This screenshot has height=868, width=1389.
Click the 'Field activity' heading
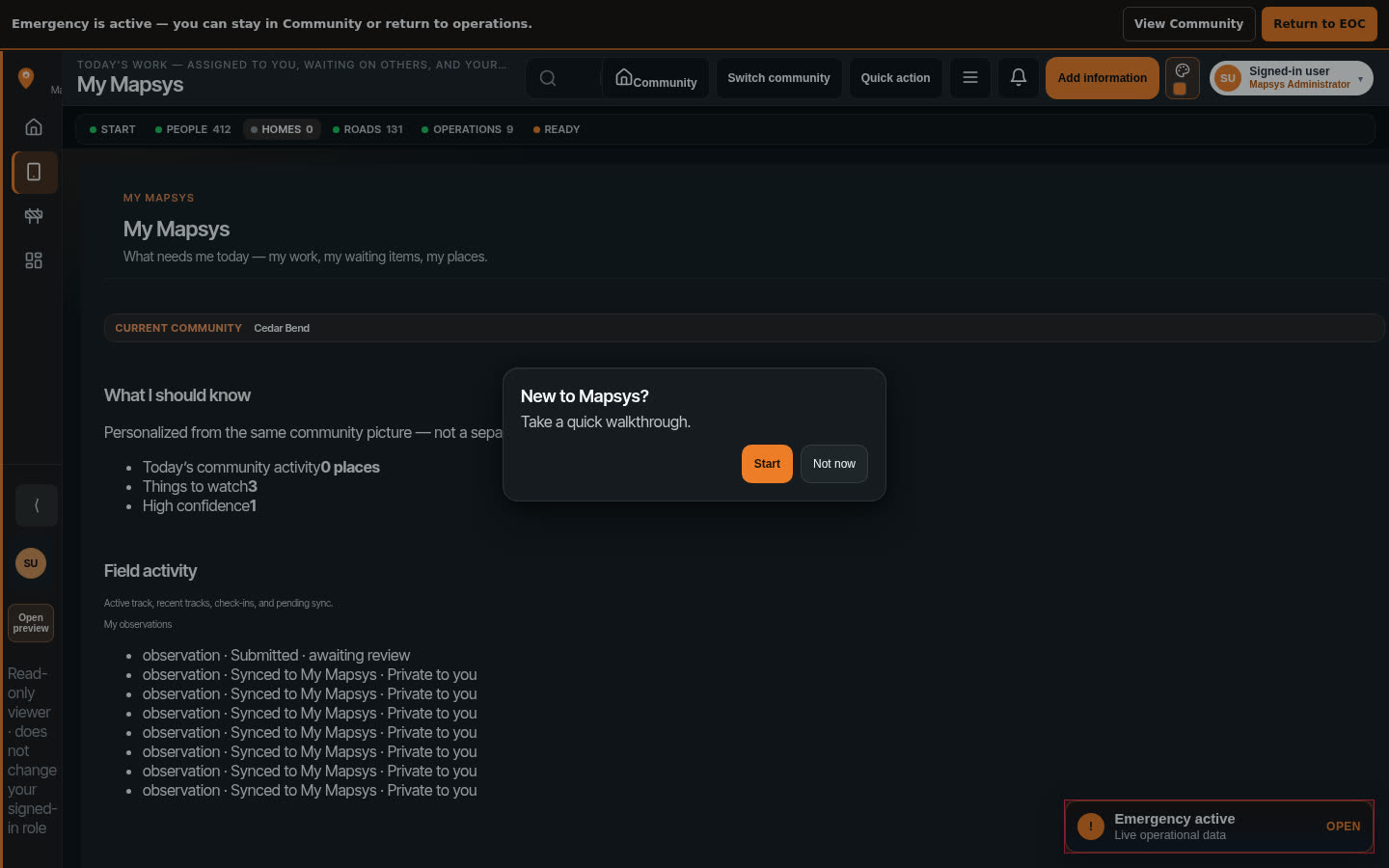pos(150,571)
